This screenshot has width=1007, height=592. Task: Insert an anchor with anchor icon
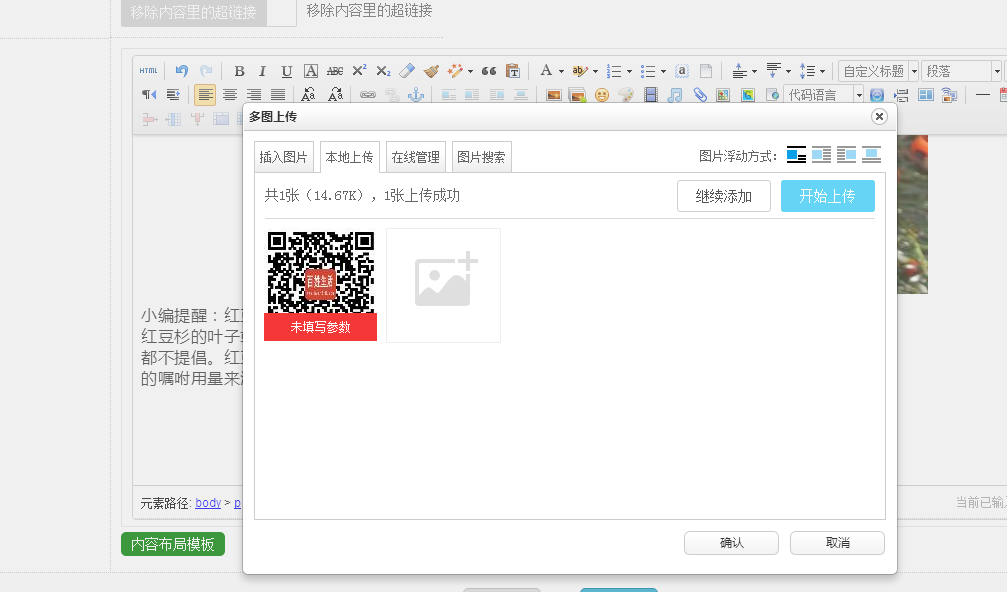[417, 95]
